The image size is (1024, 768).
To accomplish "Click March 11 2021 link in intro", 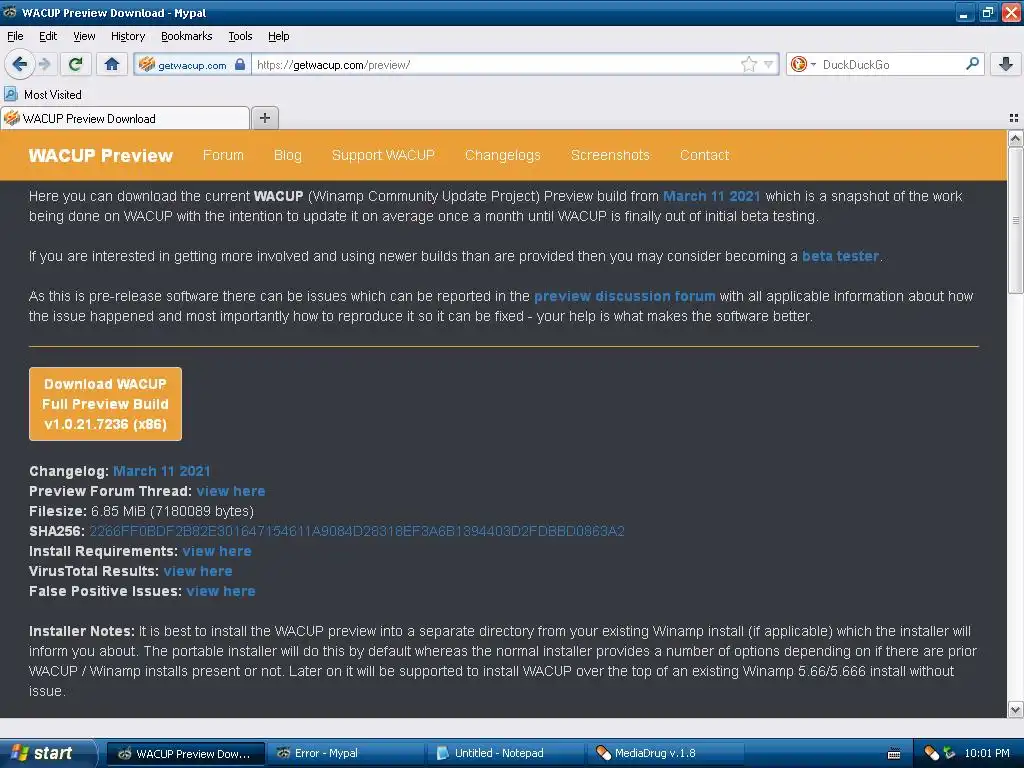I will pyautogui.click(x=711, y=196).
